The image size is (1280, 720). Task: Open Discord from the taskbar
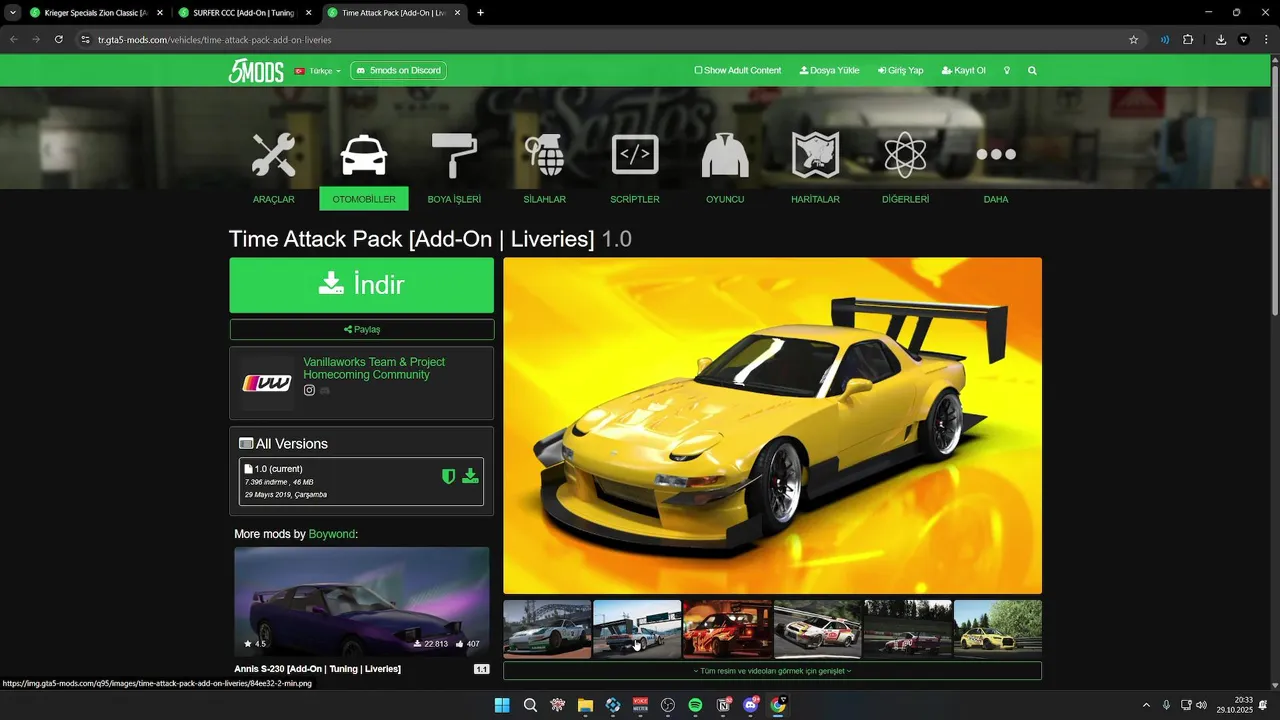click(x=750, y=705)
